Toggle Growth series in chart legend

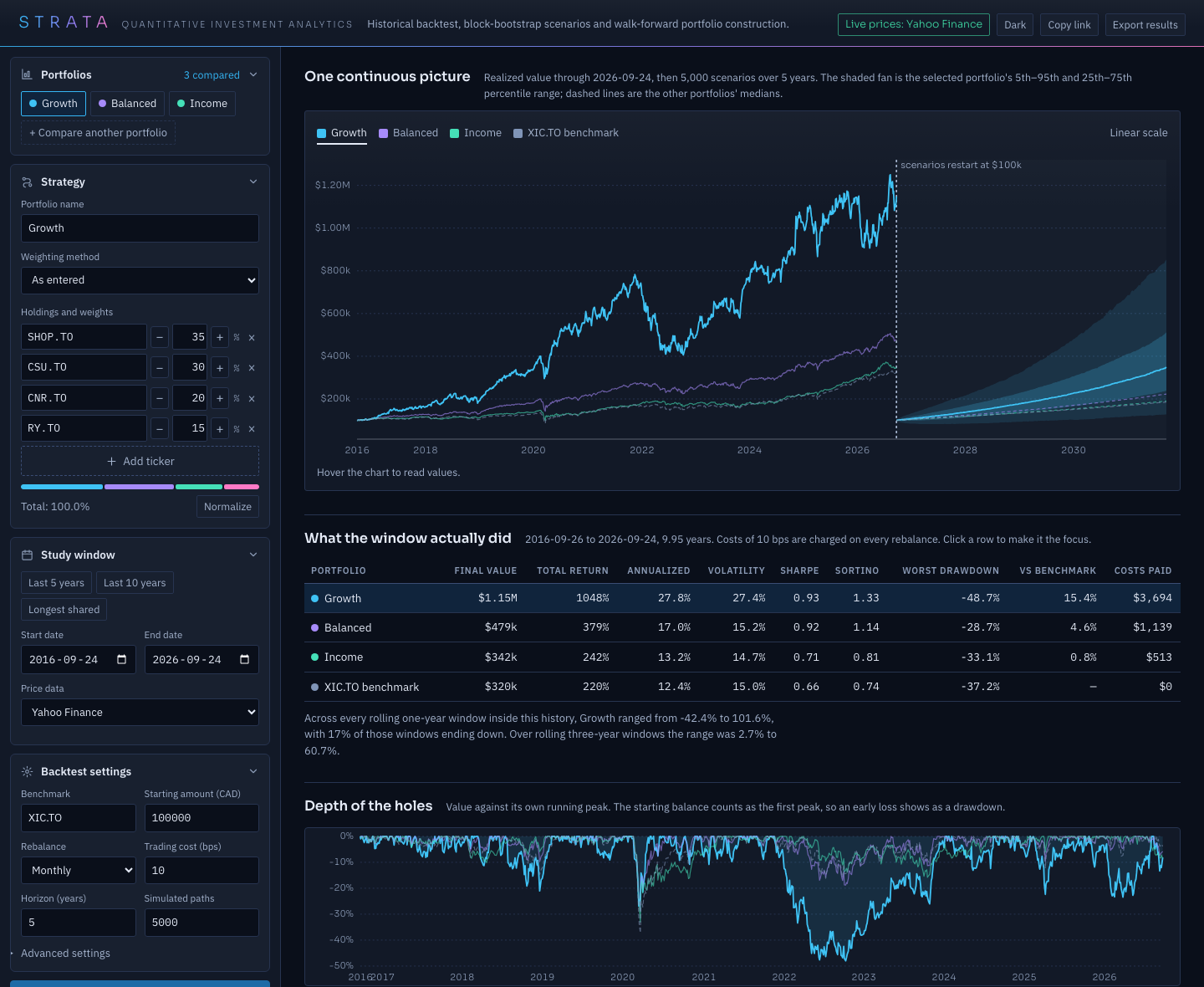point(342,133)
